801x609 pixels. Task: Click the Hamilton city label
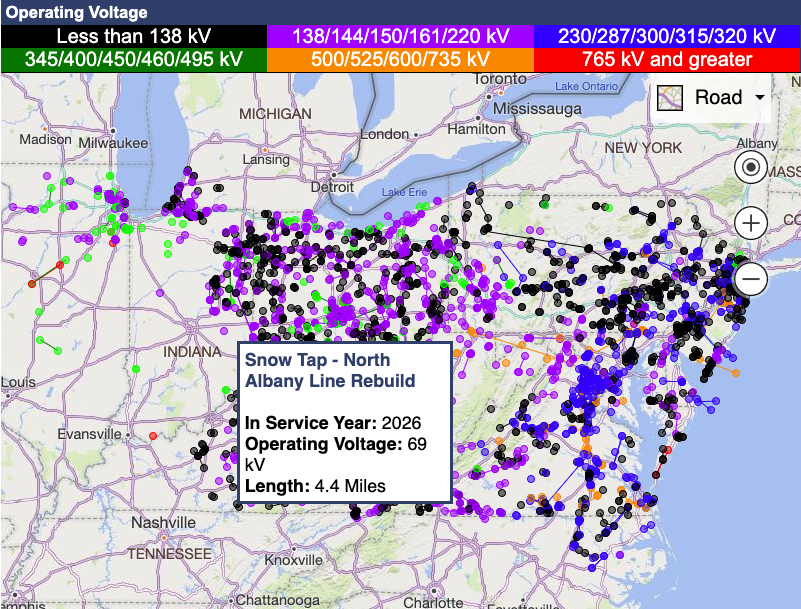tap(476, 129)
